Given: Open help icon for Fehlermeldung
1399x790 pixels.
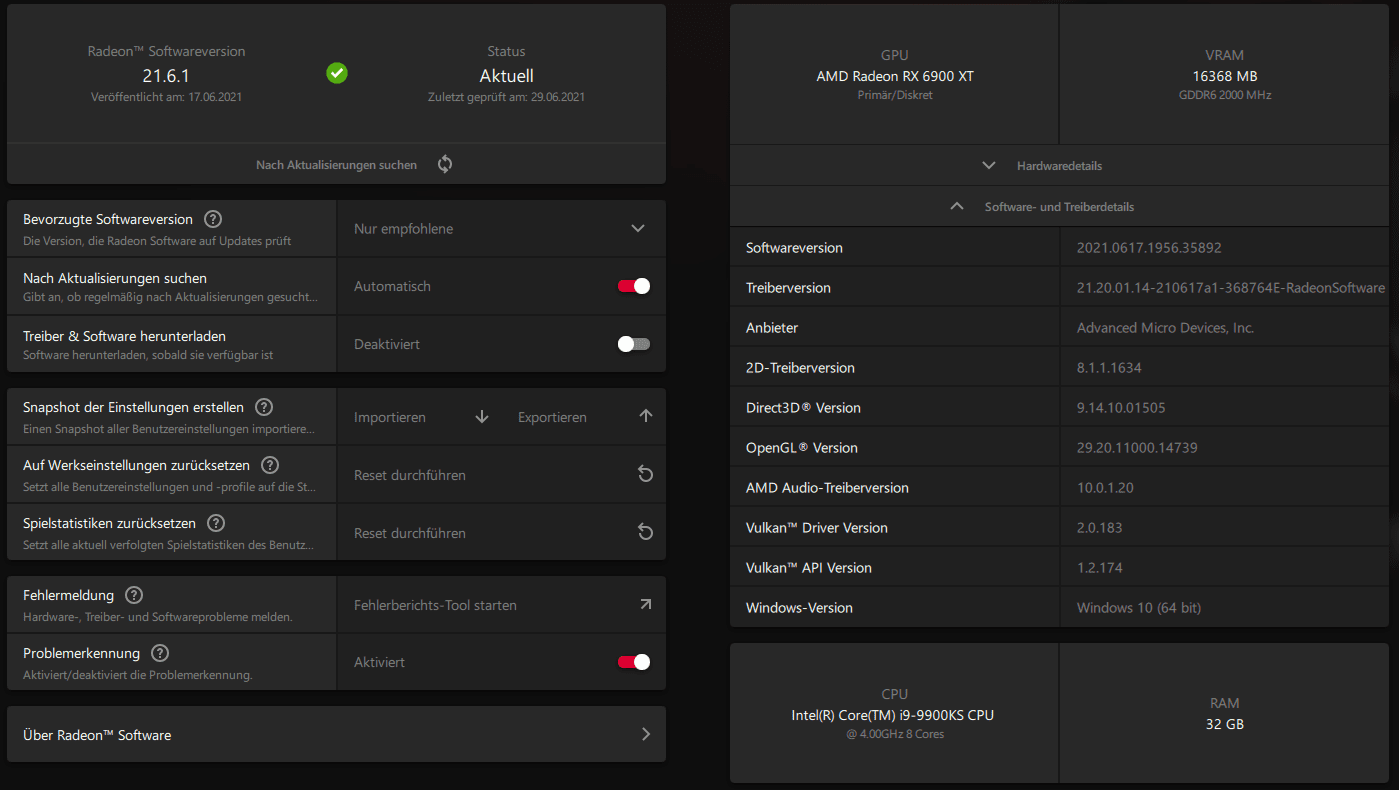Looking at the screenshot, I should point(134,595).
